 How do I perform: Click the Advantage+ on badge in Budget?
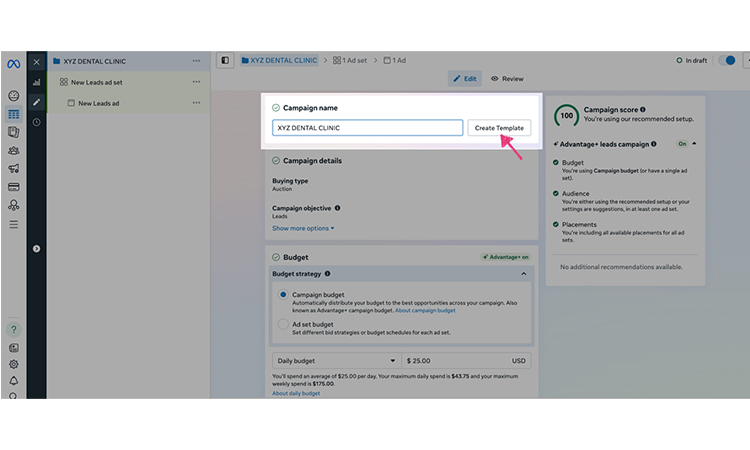(x=506, y=257)
